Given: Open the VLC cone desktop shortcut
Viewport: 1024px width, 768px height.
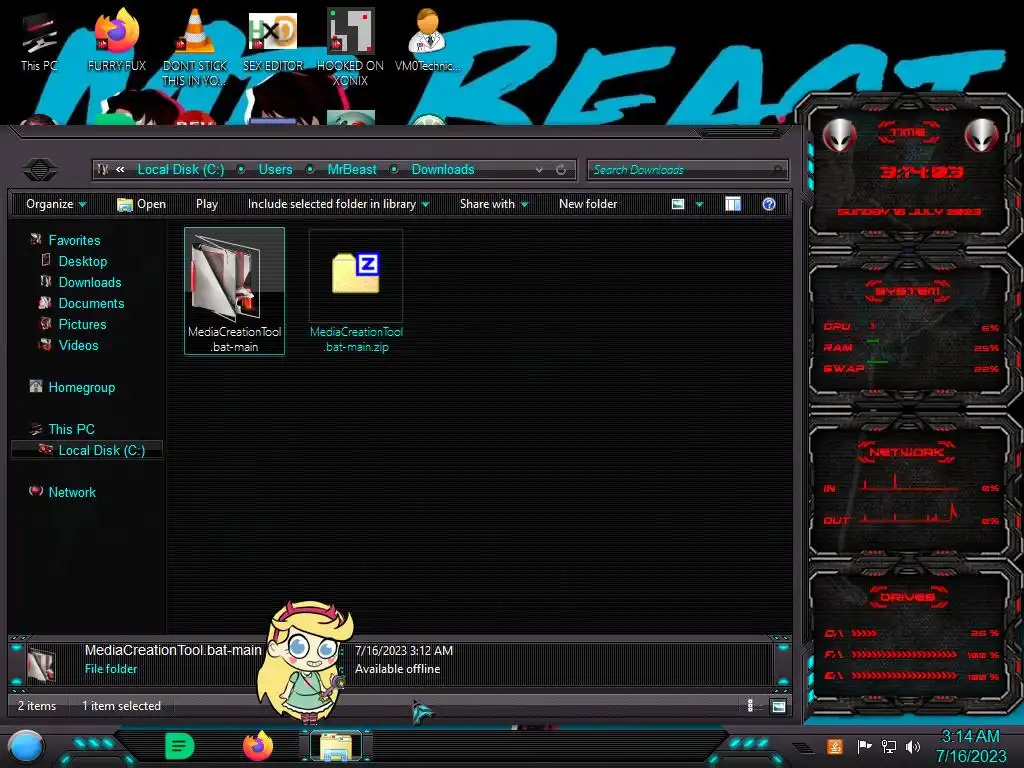Looking at the screenshot, I should [x=194, y=47].
